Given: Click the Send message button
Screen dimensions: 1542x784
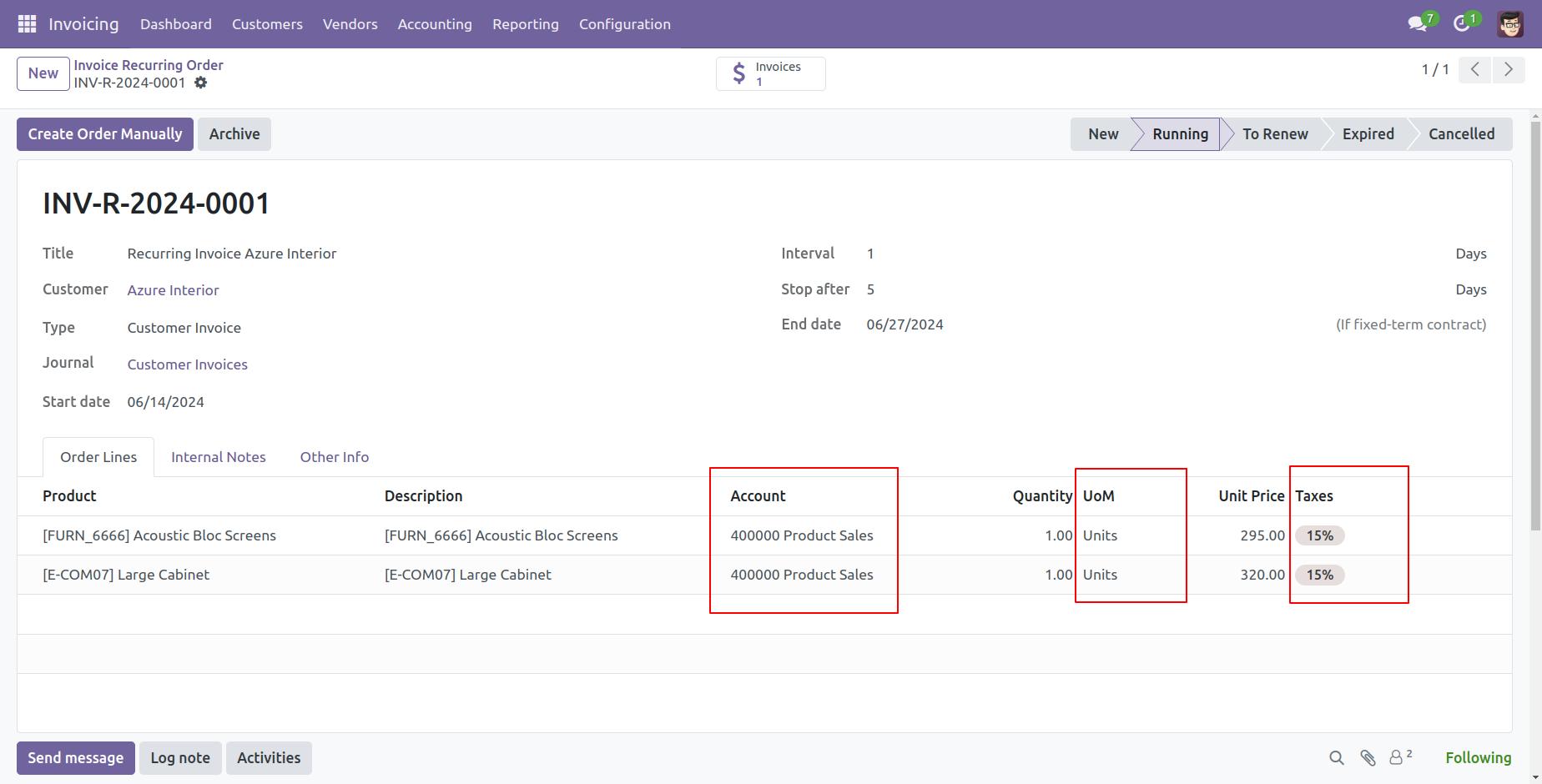Looking at the screenshot, I should [x=76, y=758].
